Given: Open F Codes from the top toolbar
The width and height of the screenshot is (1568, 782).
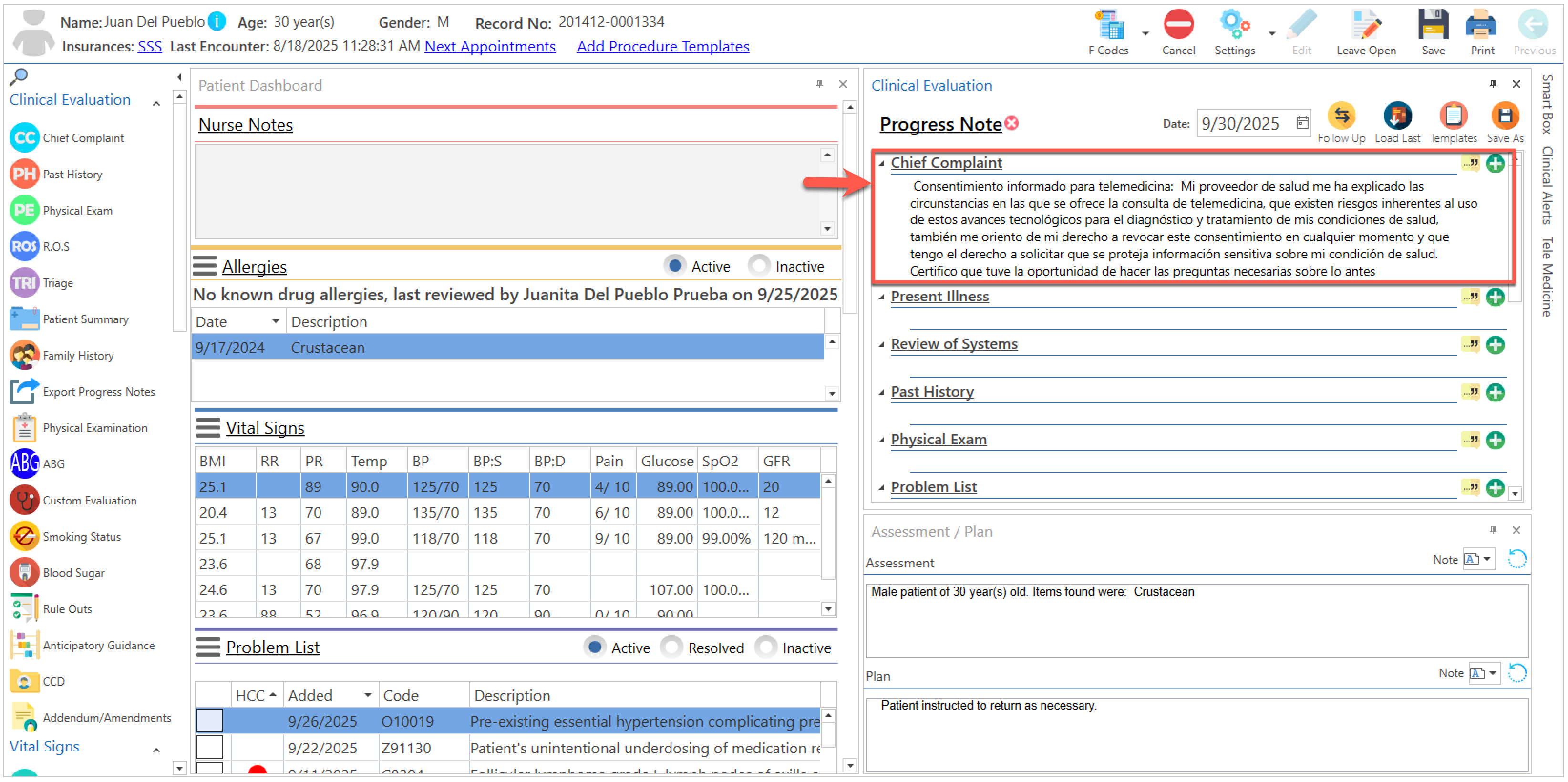Looking at the screenshot, I should [x=1109, y=26].
